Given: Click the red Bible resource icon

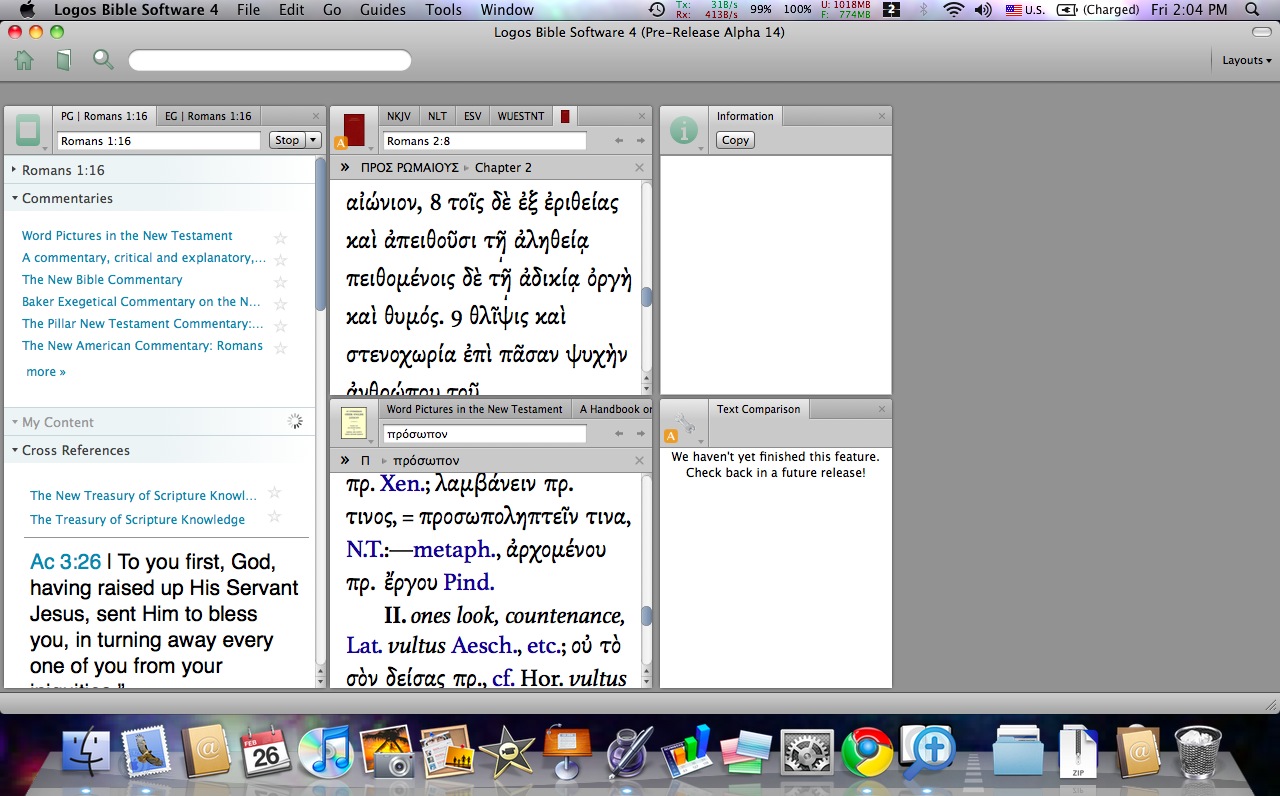Looking at the screenshot, I should coord(354,131).
